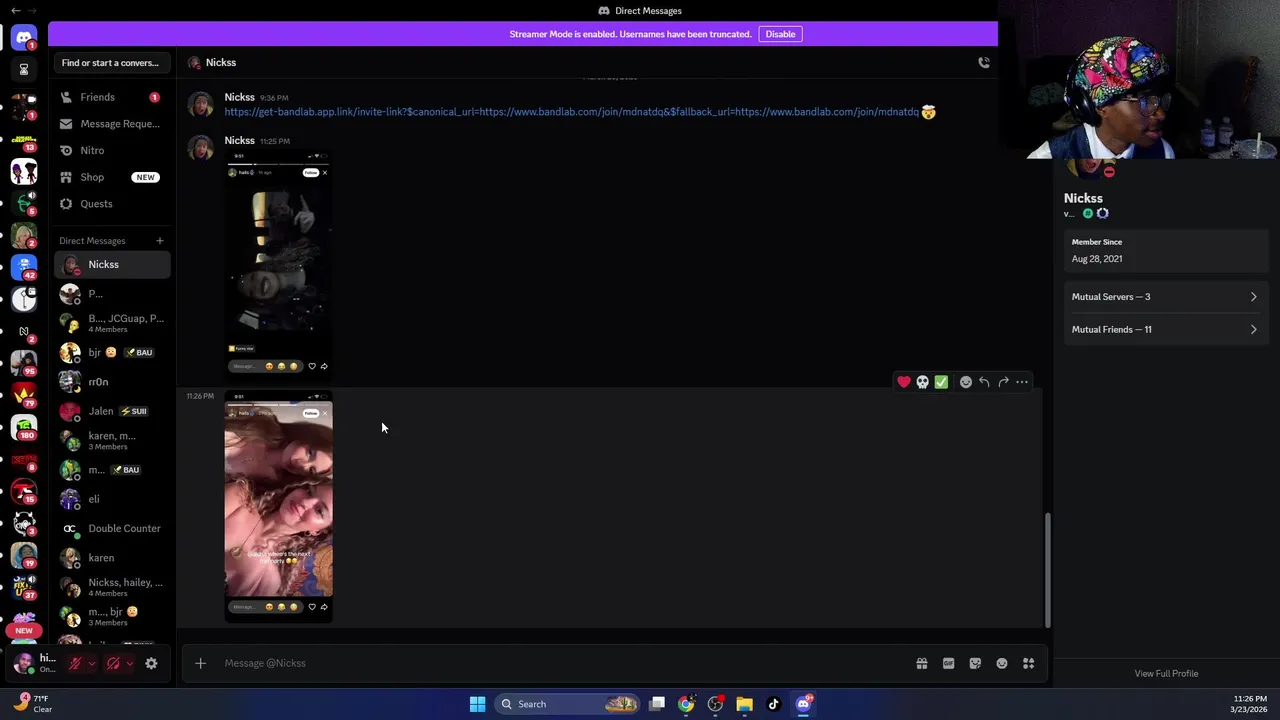Open the sticker picker
The height and width of the screenshot is (720, 1280).
[975, 663]
